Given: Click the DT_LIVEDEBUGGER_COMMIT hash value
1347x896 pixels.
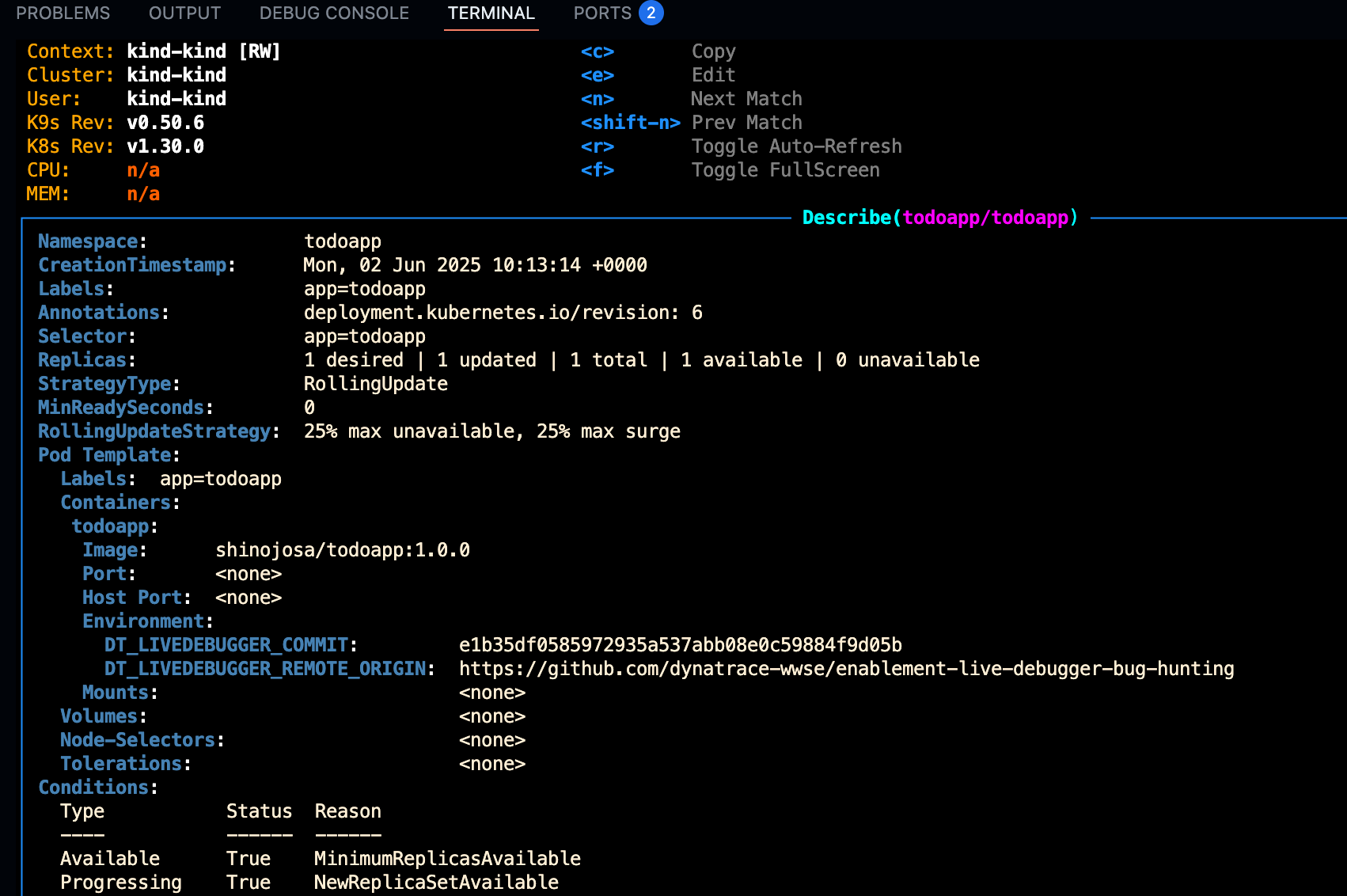Looking at the screenshot, I should point(680,645).
